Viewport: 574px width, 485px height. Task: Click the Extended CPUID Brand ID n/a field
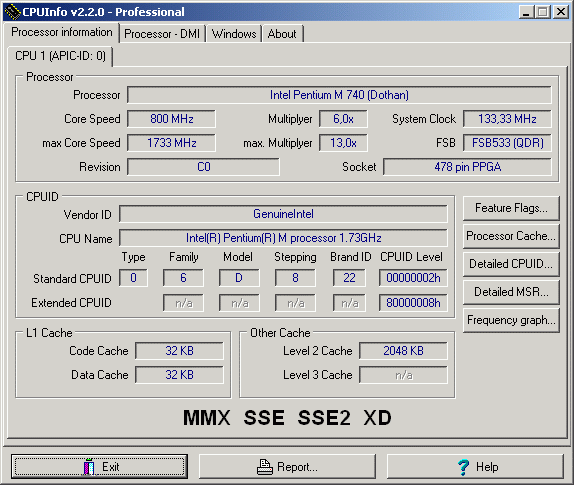coord(349,303)
